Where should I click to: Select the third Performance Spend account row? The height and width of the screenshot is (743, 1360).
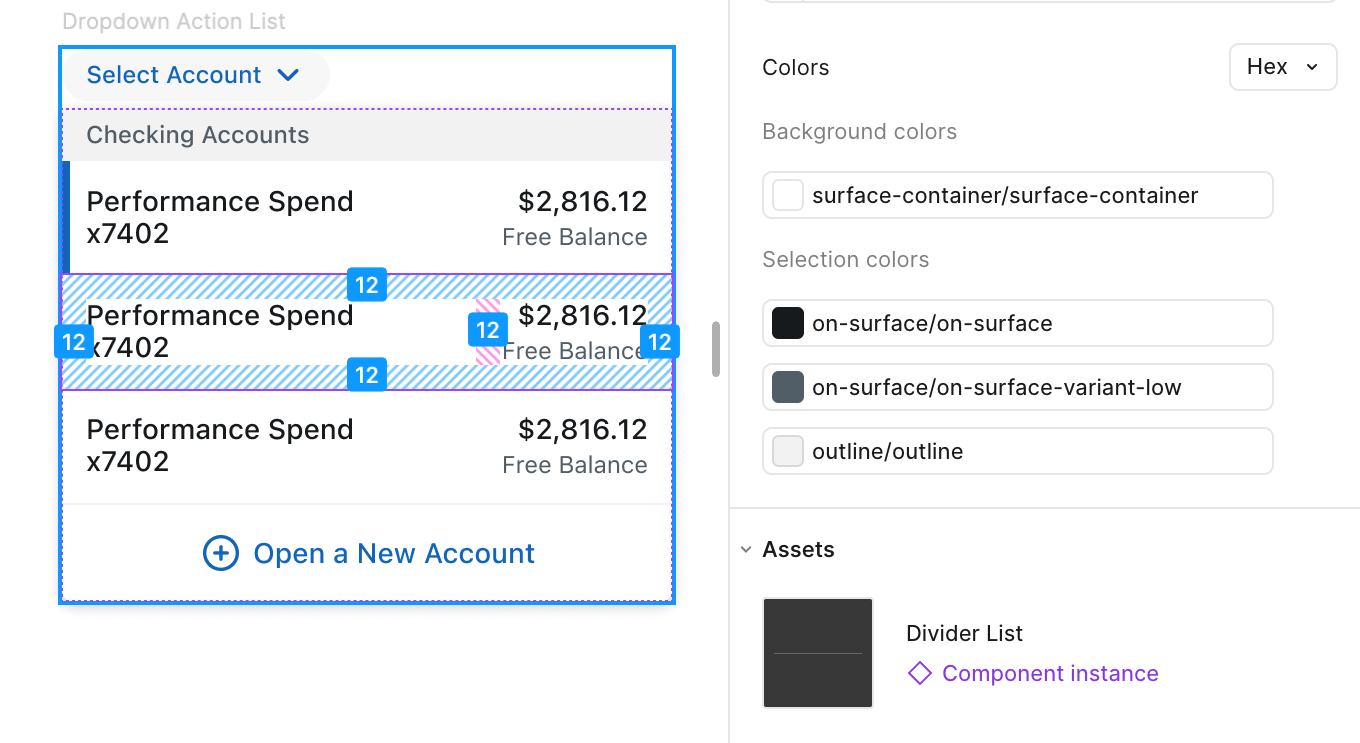pos(367,446)
